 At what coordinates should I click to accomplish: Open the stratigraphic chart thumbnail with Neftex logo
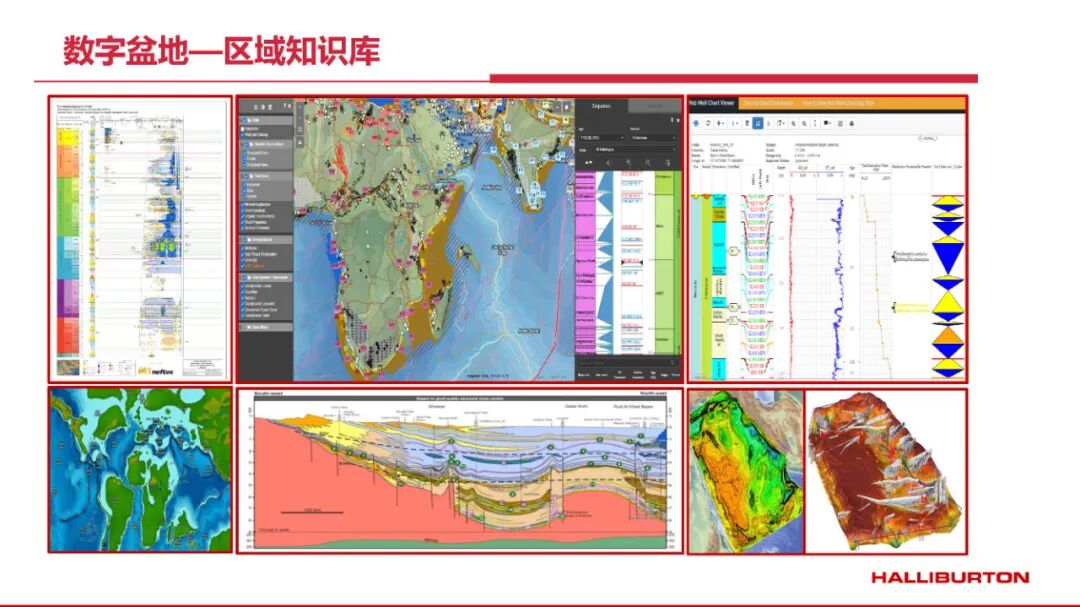coord(140,239)
